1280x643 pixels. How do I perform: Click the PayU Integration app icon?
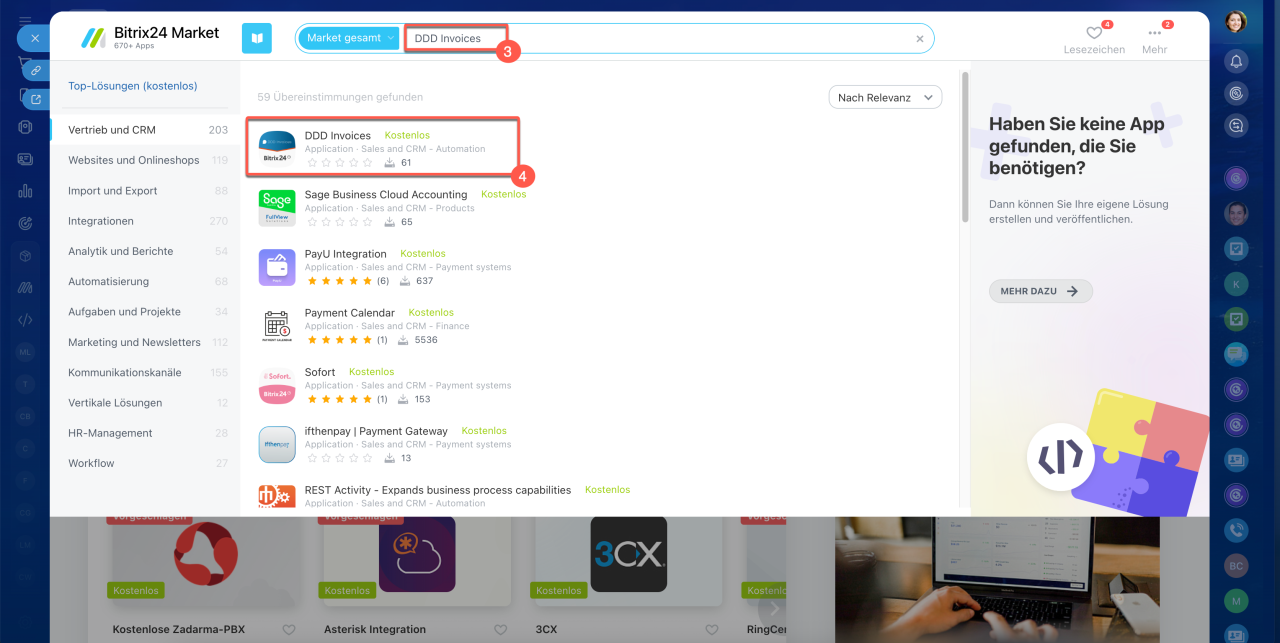click(277, 267)
